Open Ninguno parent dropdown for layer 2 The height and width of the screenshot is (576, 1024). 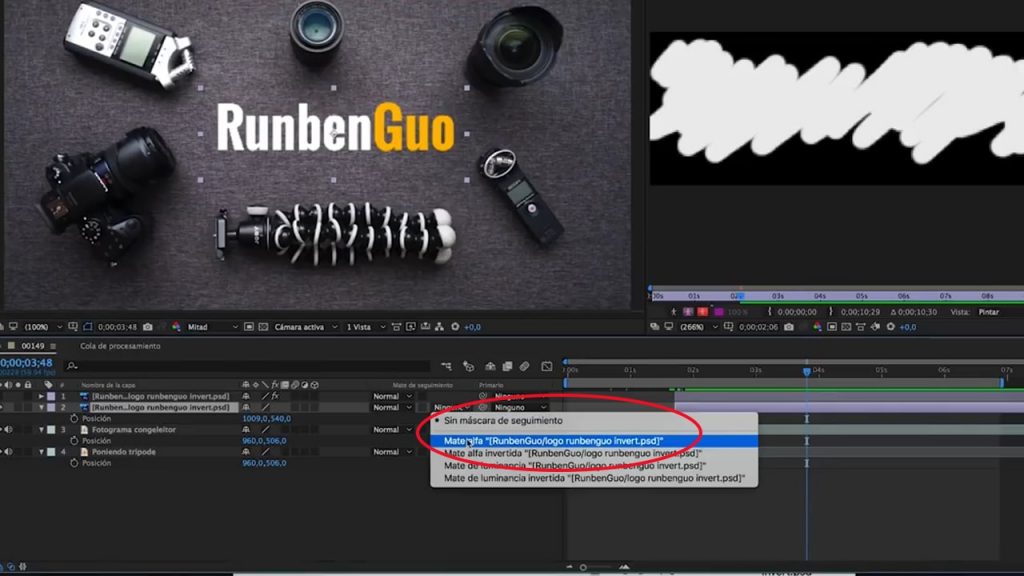520,408
